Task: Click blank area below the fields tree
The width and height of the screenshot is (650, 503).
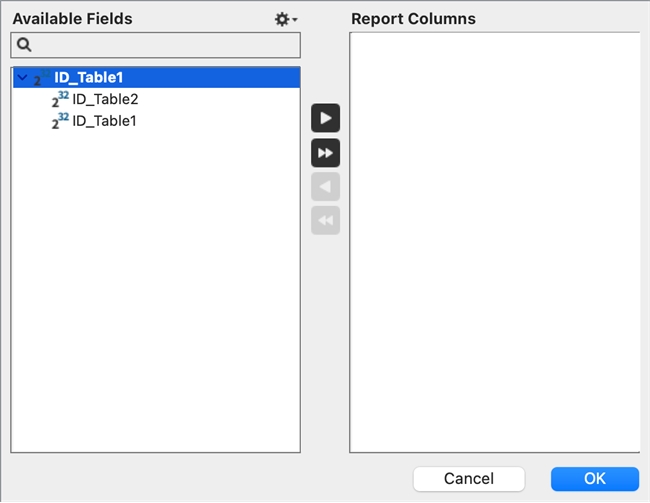Action: tap(155, 300)
